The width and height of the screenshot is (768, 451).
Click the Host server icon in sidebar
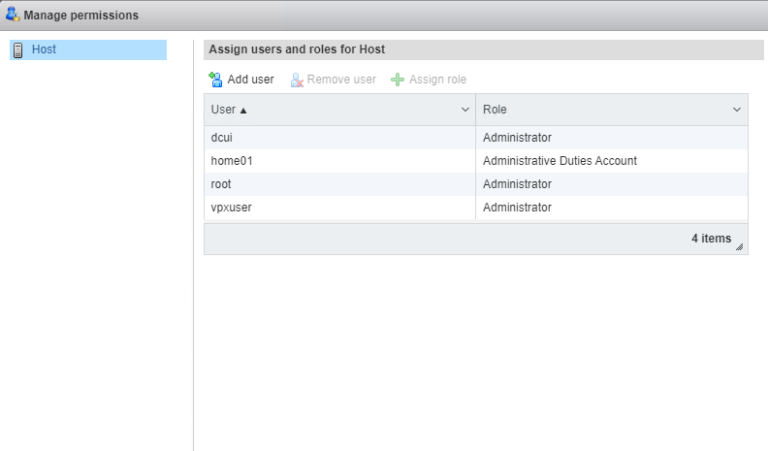click(x=18, y=50)
